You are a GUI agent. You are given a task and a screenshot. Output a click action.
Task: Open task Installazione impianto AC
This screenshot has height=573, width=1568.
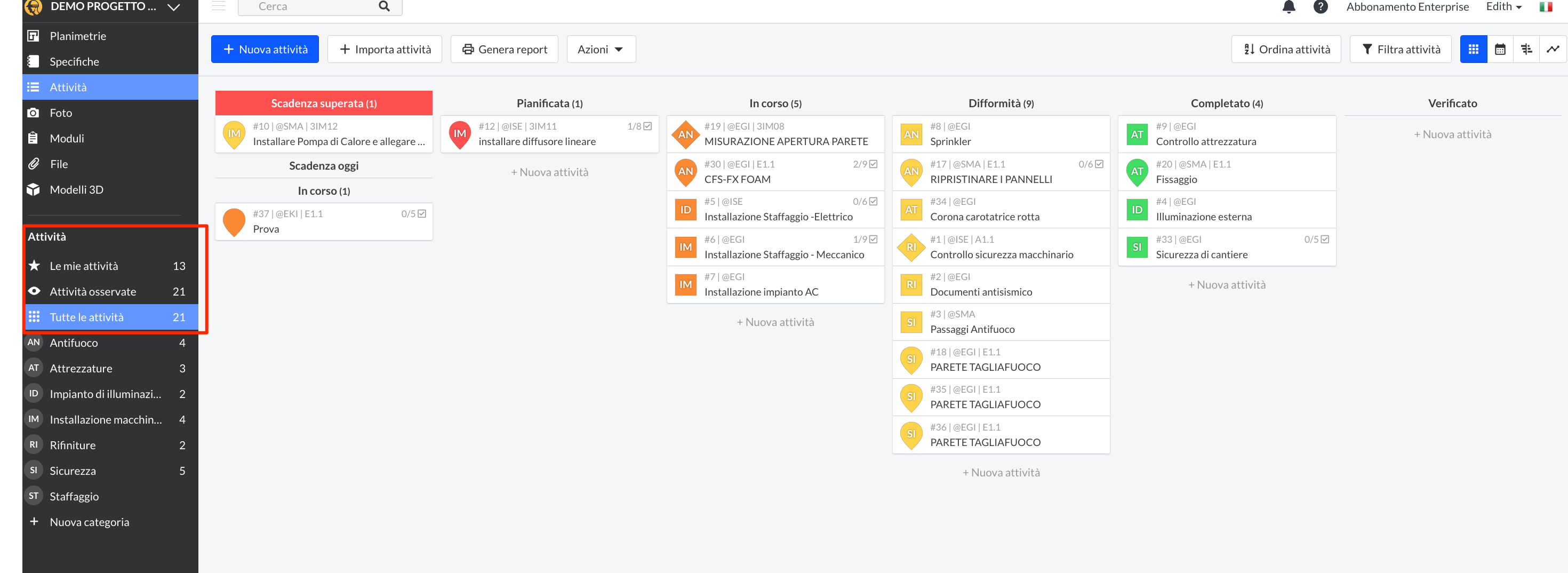point(775,284)
